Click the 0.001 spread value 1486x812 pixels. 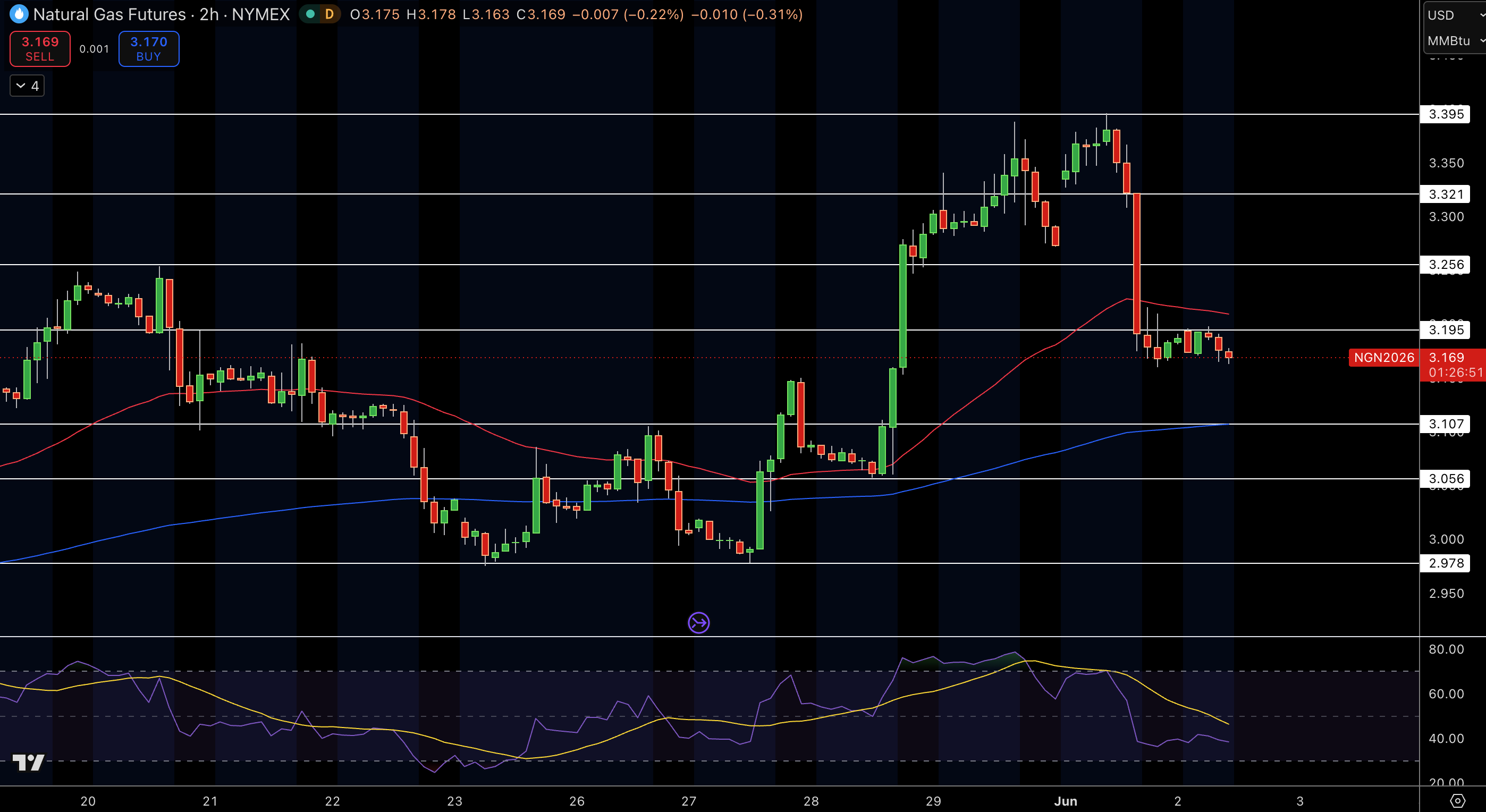coord(94,49)
